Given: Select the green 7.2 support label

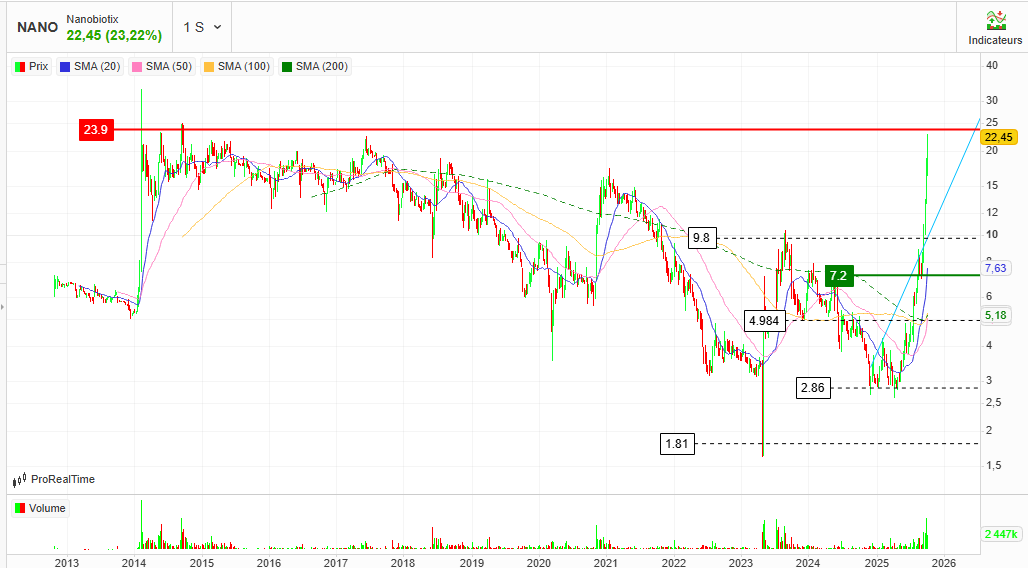Looking at the screenshot, I should (839, 275).
